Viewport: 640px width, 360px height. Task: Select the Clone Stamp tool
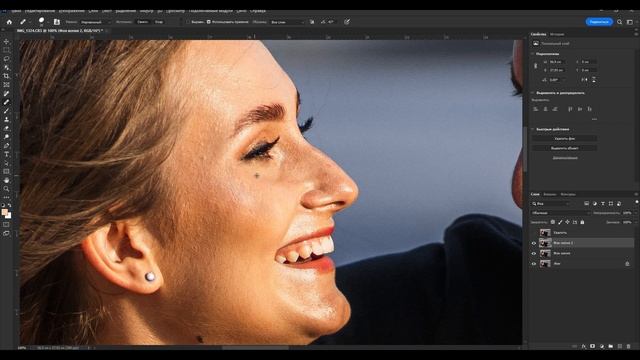[6, 119]
